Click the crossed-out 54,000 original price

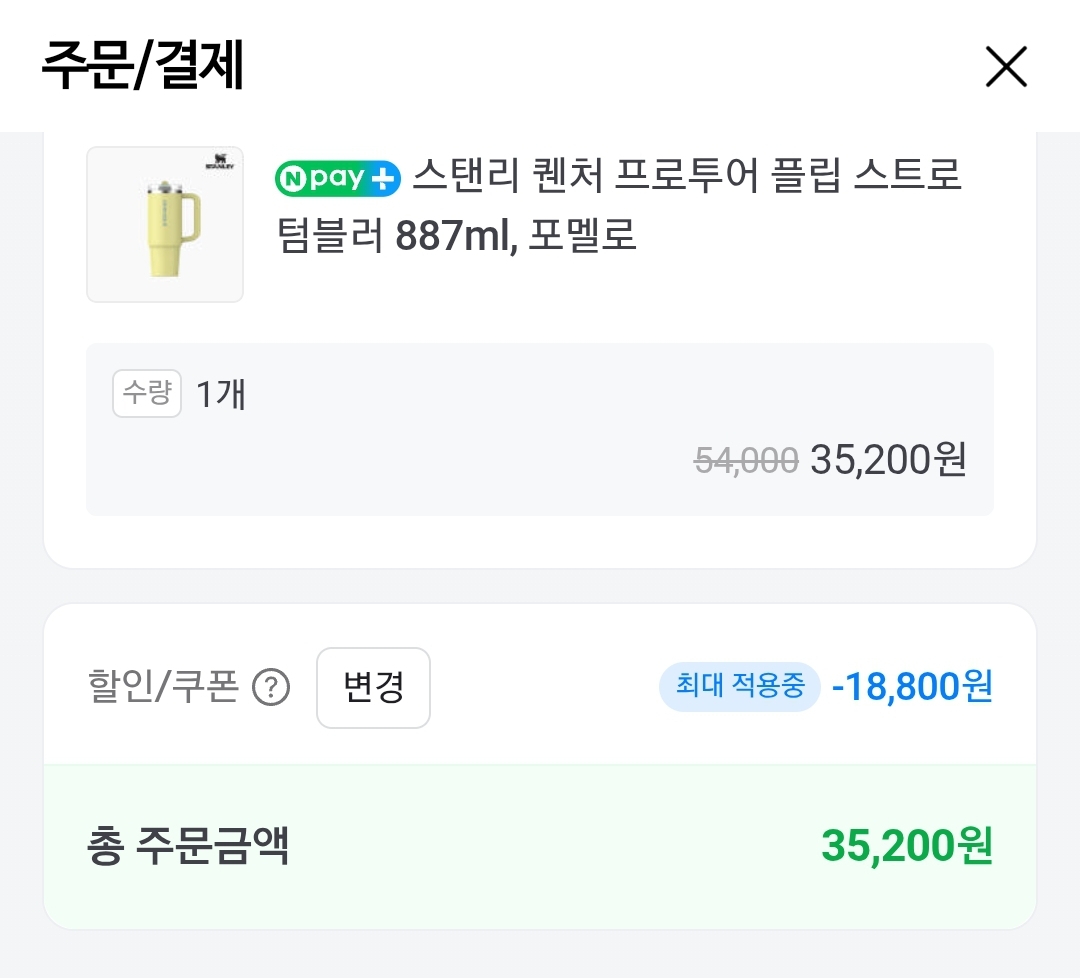(x=746, y=460)
